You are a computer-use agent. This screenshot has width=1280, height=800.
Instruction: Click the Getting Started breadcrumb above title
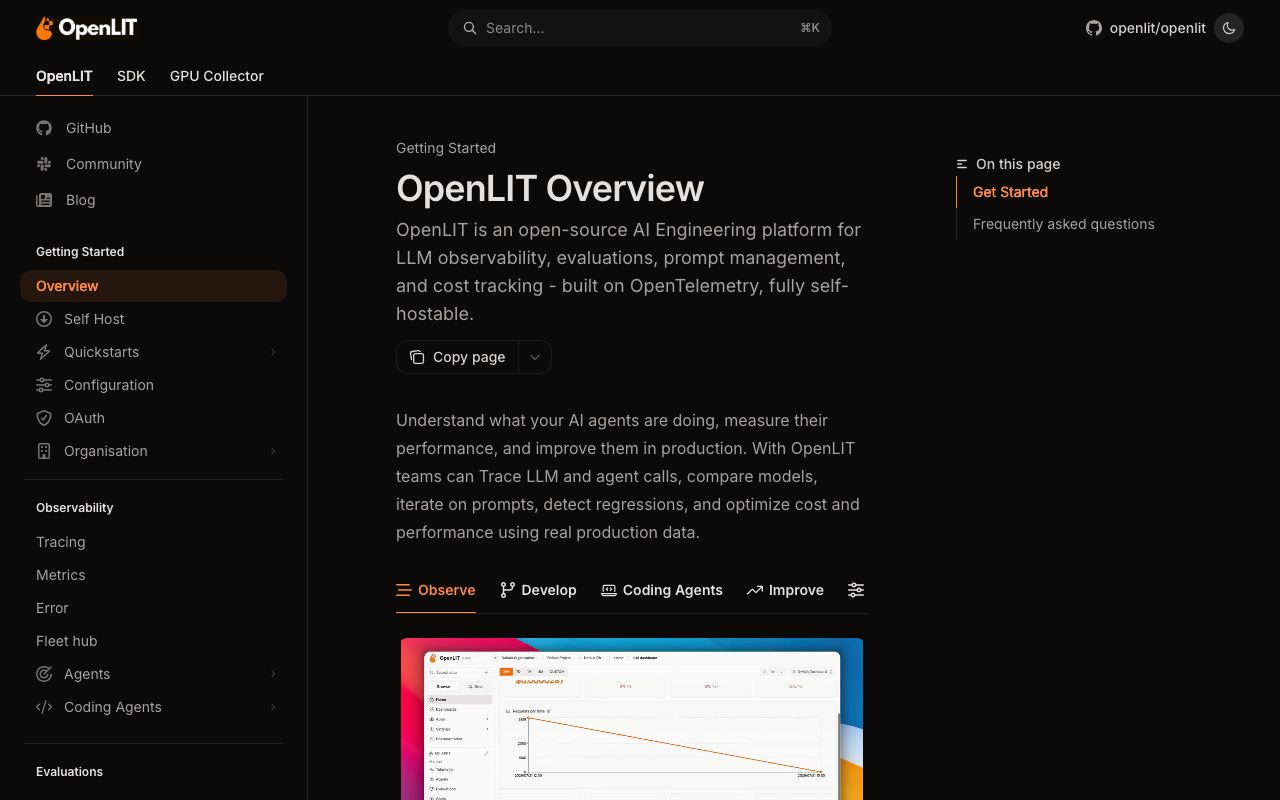click(446, 148)
